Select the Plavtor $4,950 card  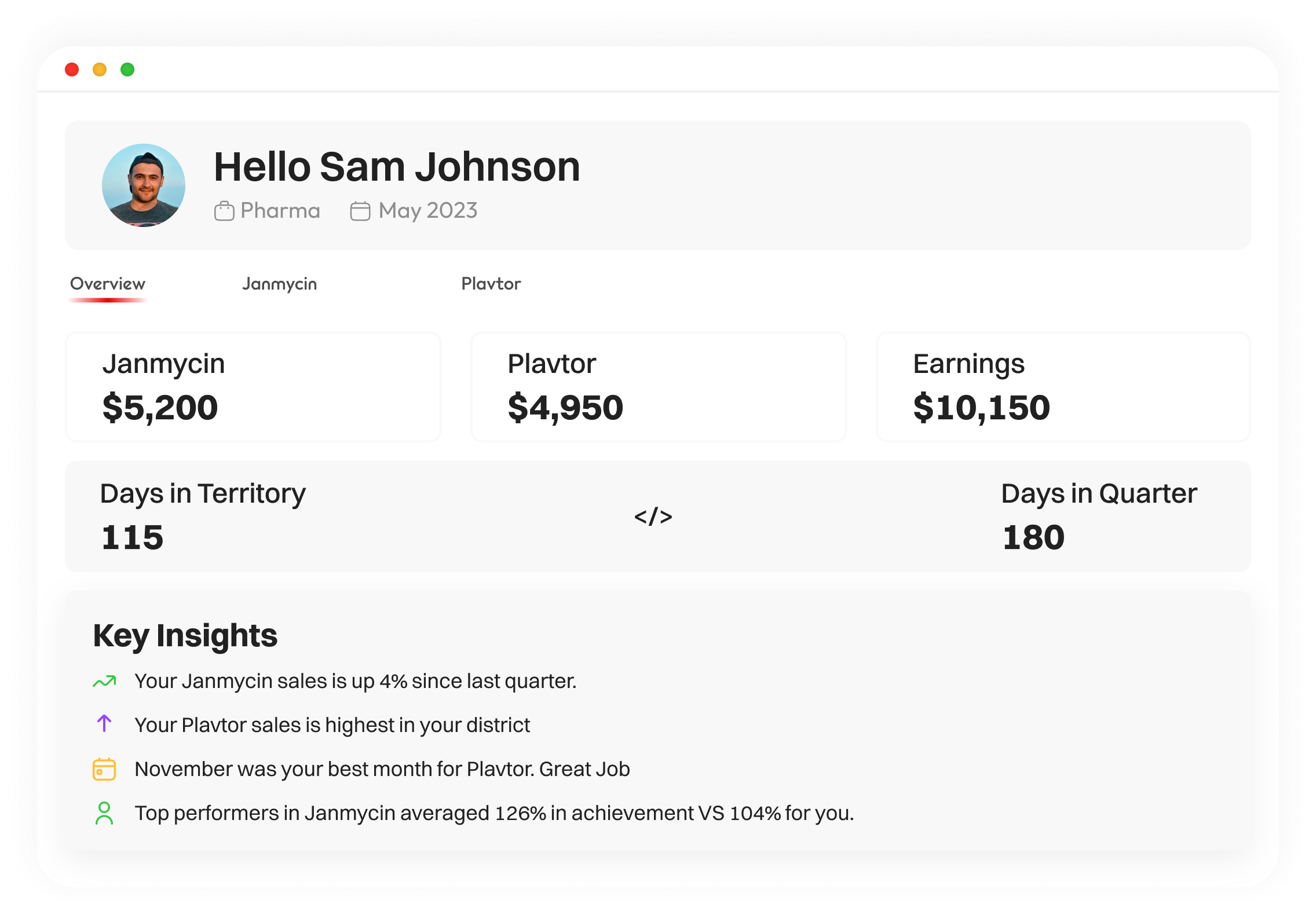658,387
